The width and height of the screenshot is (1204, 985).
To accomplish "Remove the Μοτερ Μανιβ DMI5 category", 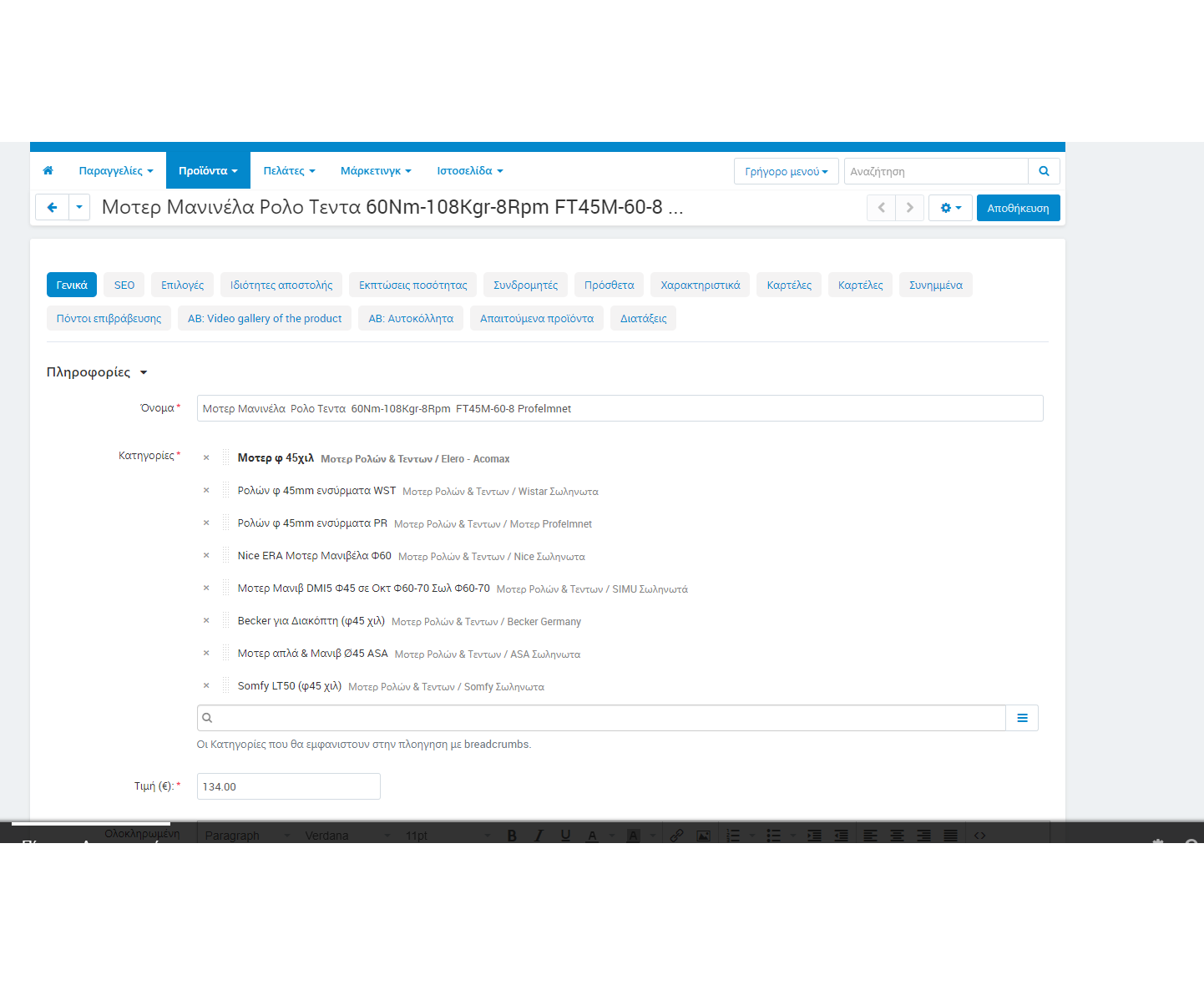I will click(206, 588).
